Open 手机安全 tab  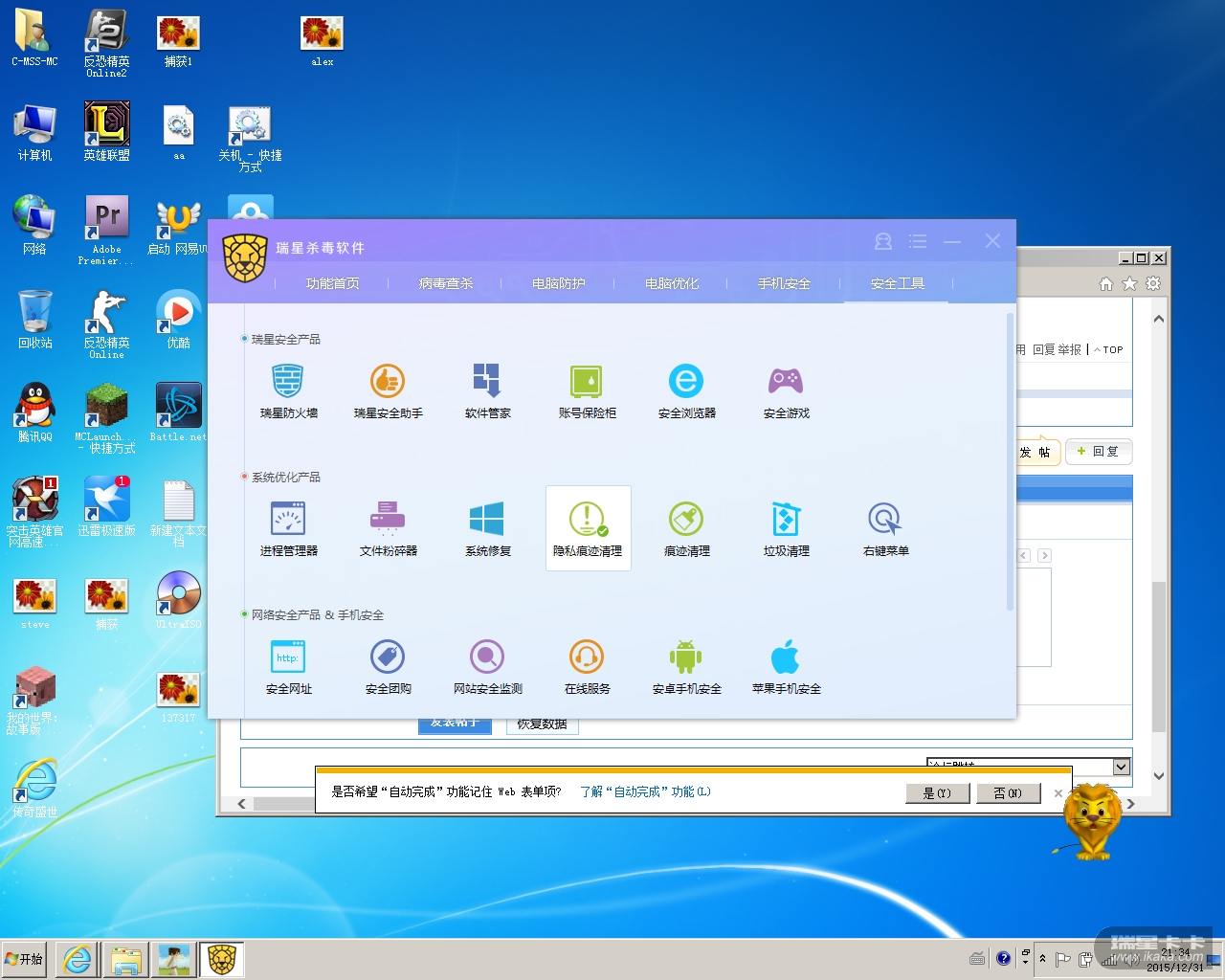[x=784, y=283]
